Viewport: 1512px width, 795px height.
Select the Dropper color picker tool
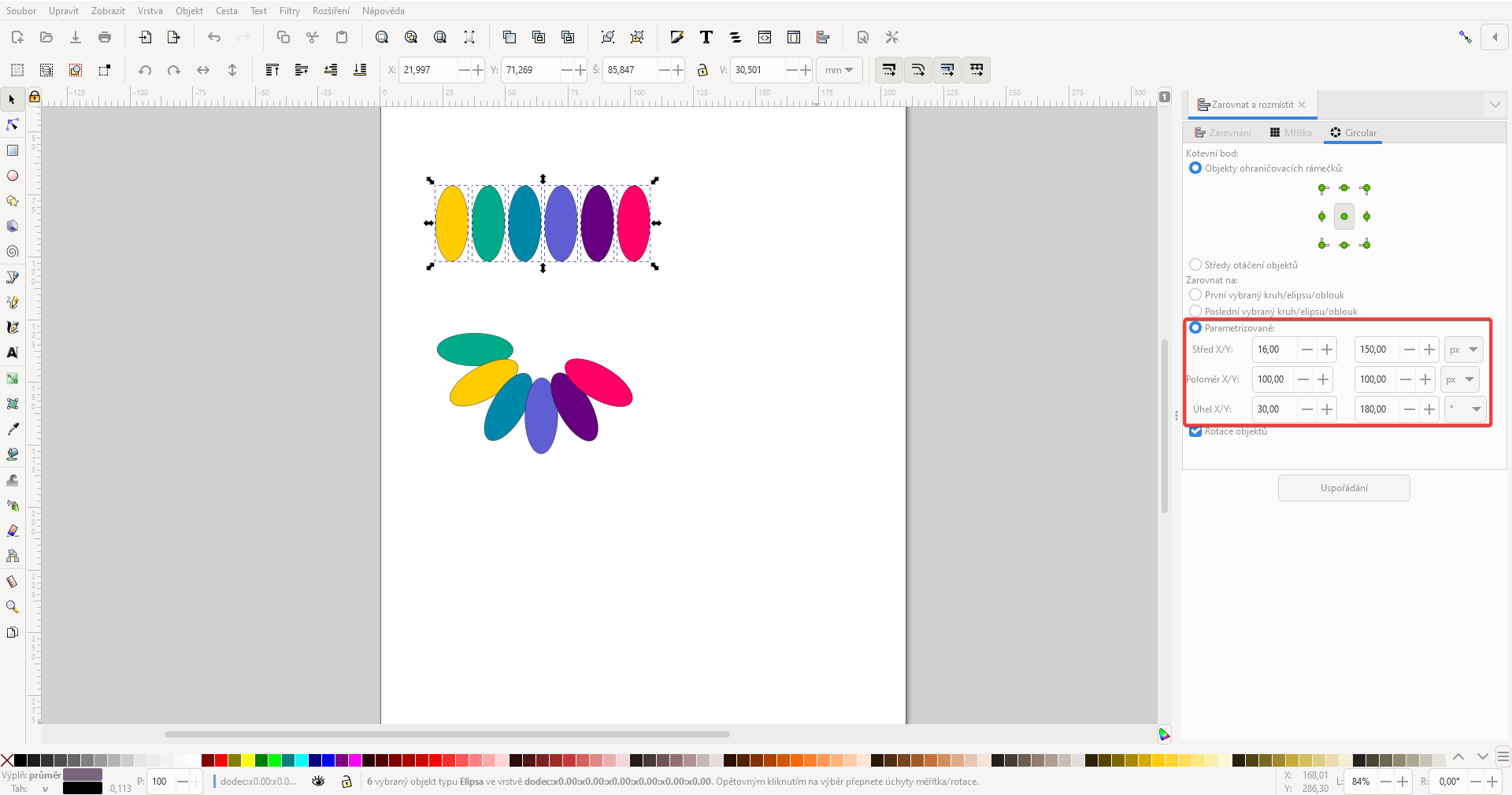point(13,429)
